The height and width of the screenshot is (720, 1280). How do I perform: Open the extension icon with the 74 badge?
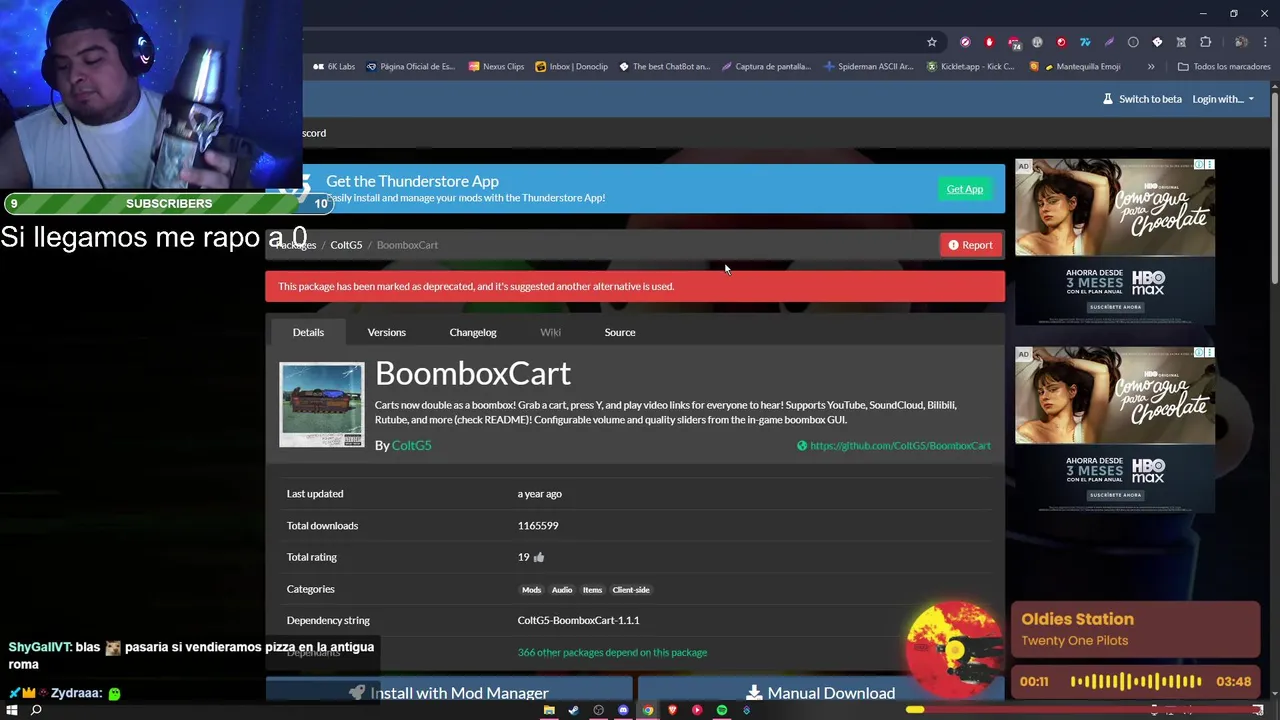1013,42
